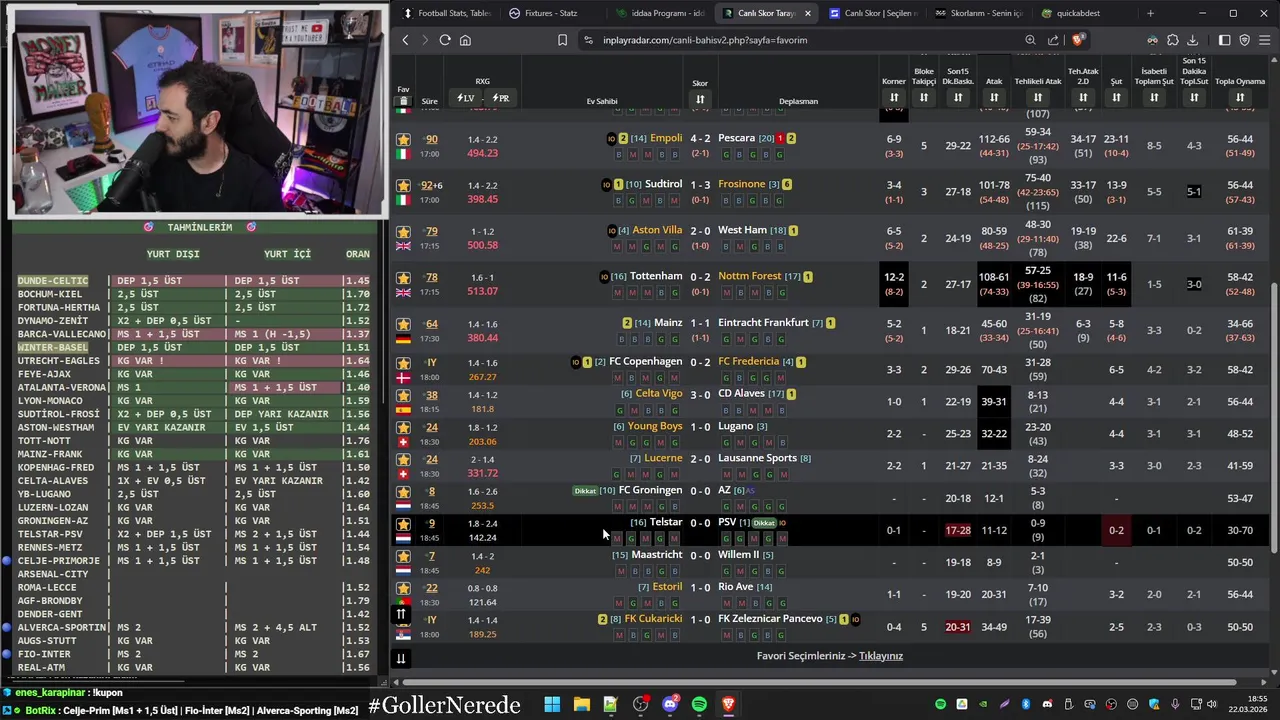Viewport: 1280px width, 720px height.
Task: Sort matches by Skor column
Action: (700, 99)
